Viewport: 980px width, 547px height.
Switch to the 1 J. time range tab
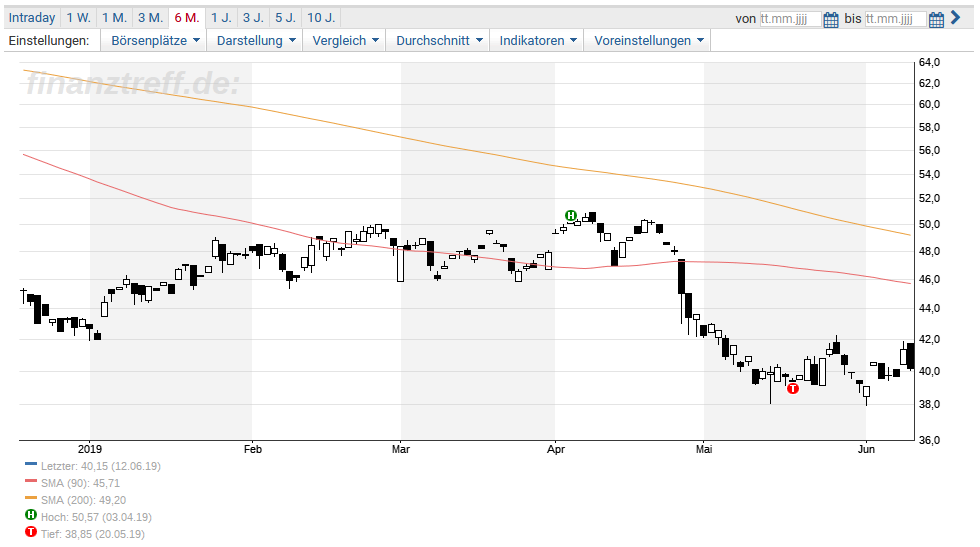pos(221,18)
